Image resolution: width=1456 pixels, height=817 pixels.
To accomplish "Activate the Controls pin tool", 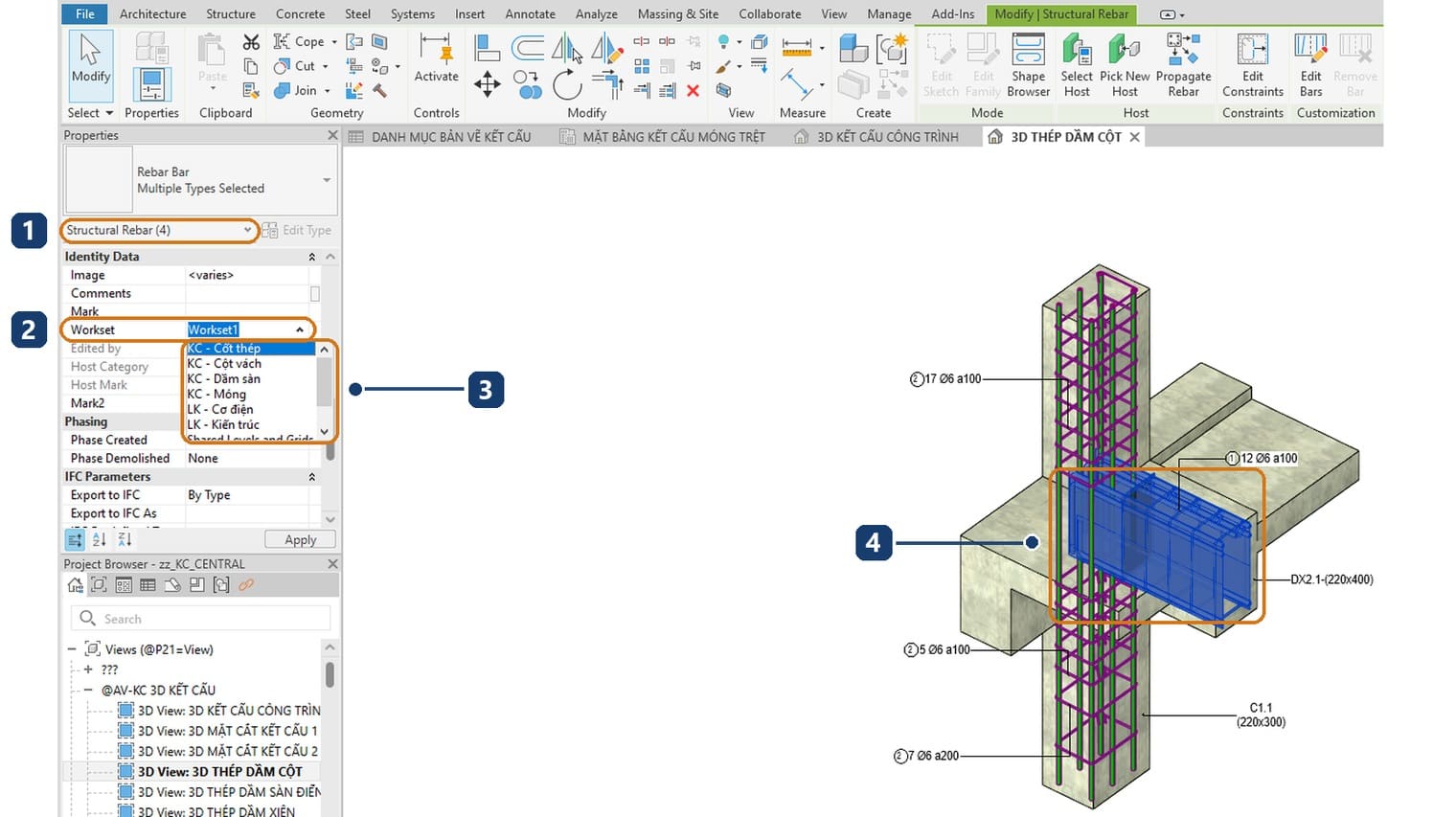I will (x=436, y=59).
